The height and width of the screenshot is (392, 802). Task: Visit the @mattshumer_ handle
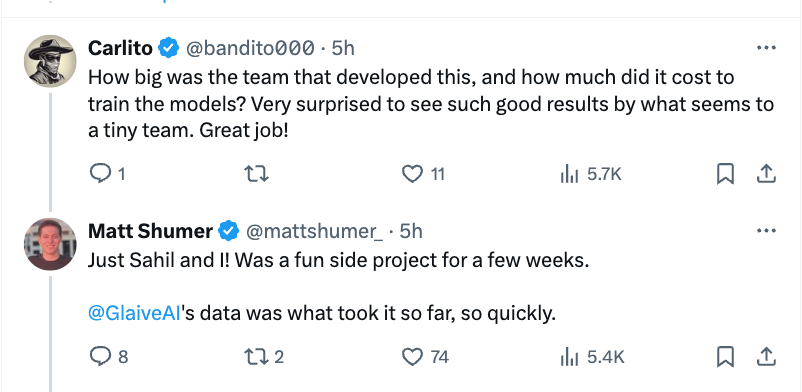[x=315, y=231]
